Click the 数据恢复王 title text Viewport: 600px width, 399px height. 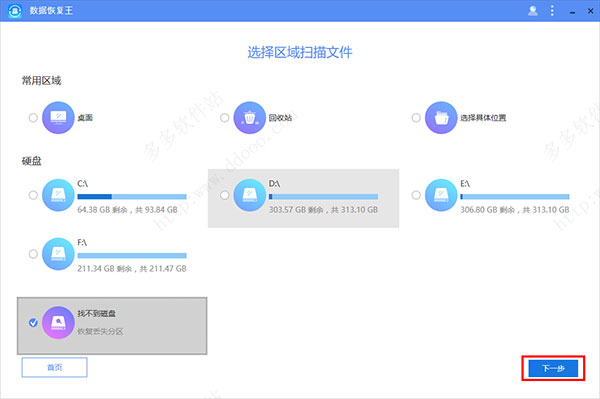tap(51, 11)
